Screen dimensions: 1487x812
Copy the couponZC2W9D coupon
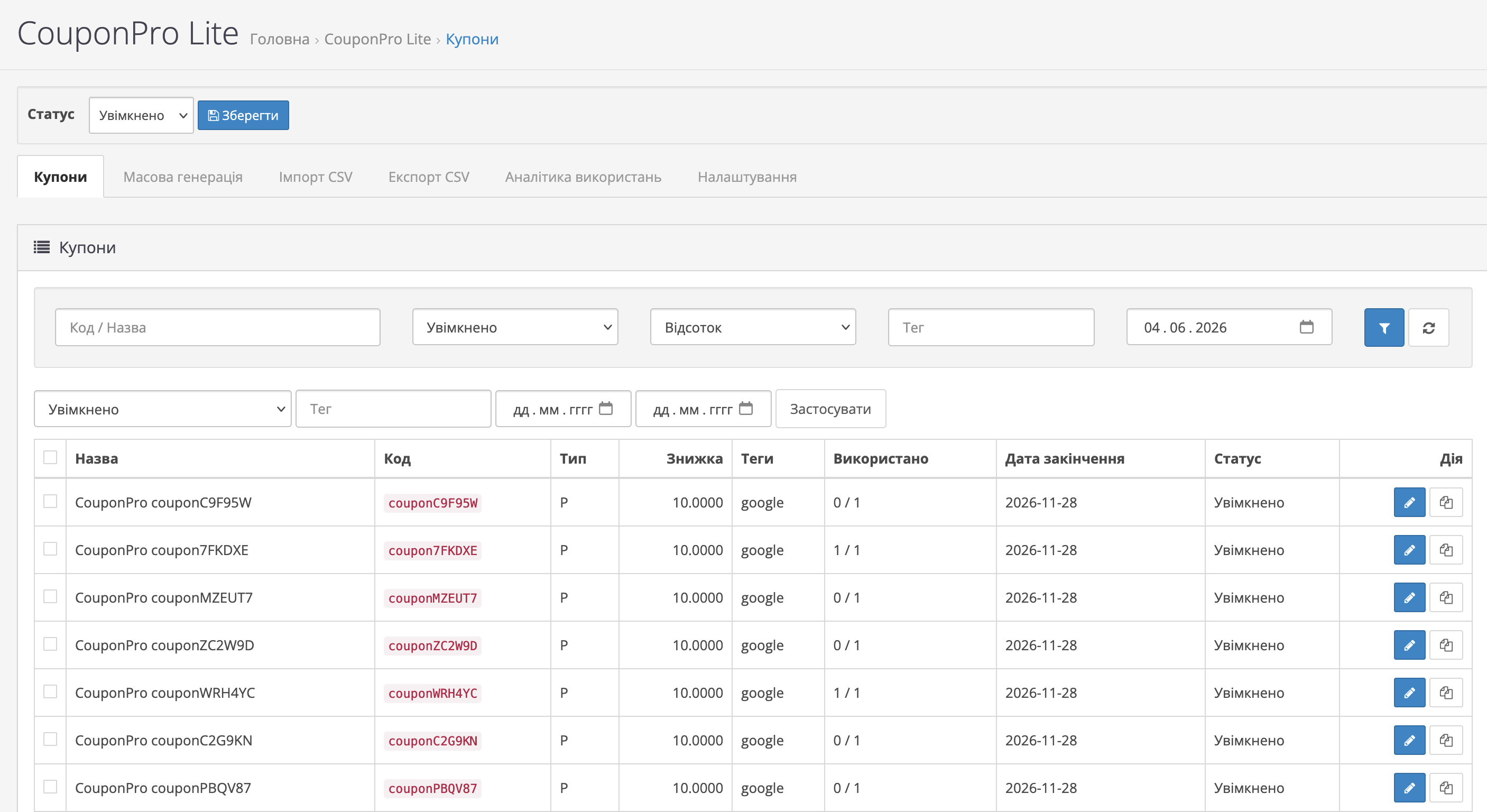(x=1446, y=645)
